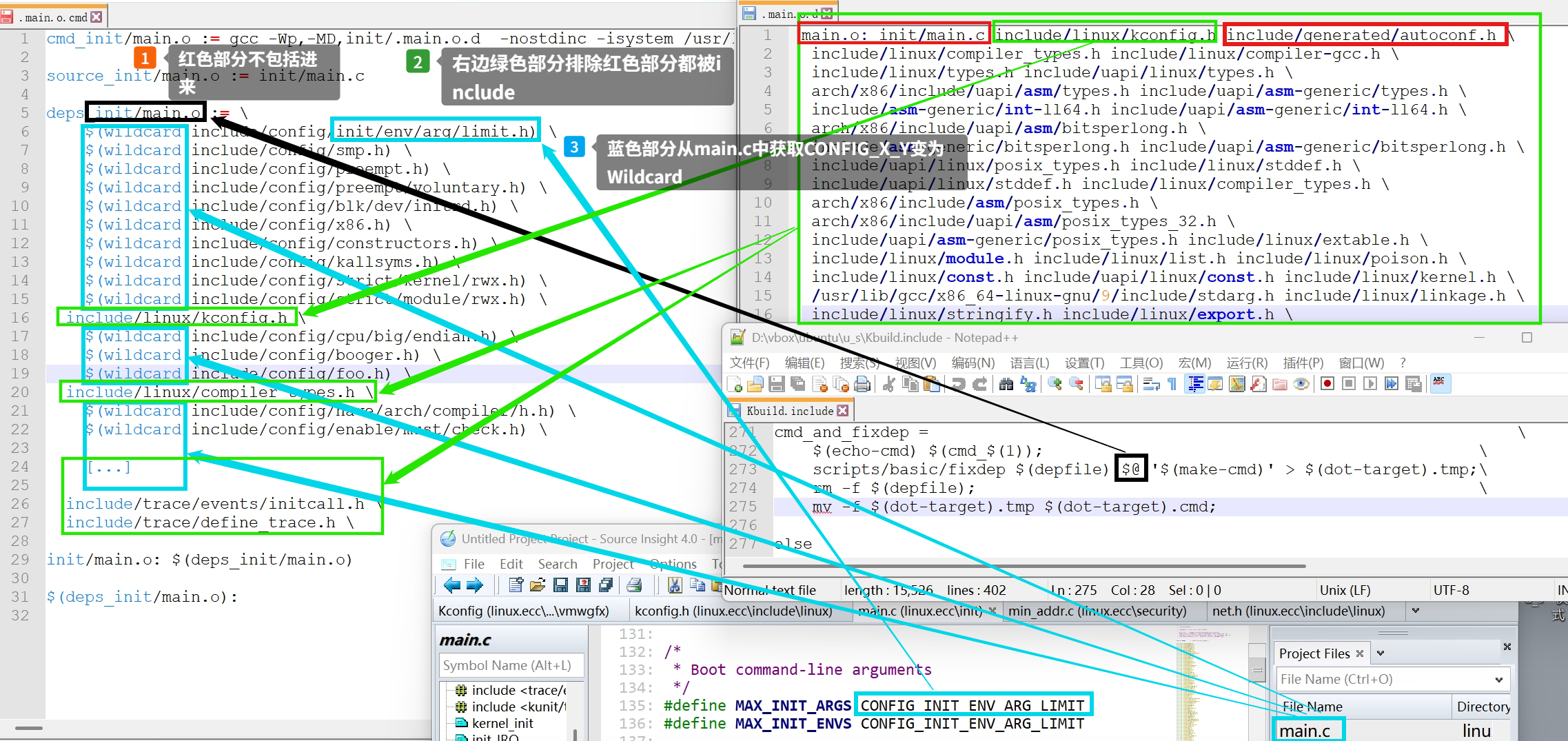Screen dimensions: 1568x741
Task: Click the Run Macro Multiple Times icon
Action: pos(1392,384)
